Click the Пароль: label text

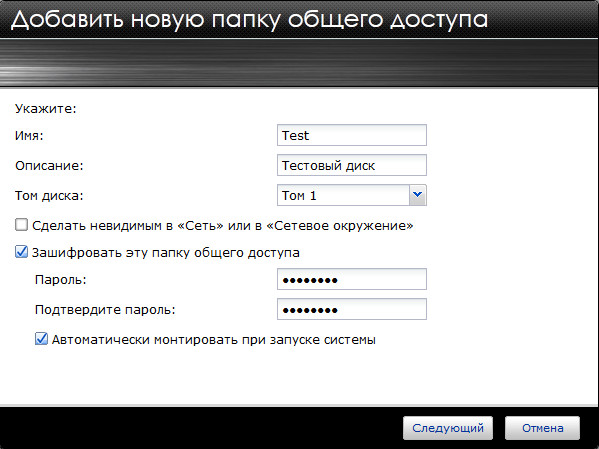coord(60,280)
